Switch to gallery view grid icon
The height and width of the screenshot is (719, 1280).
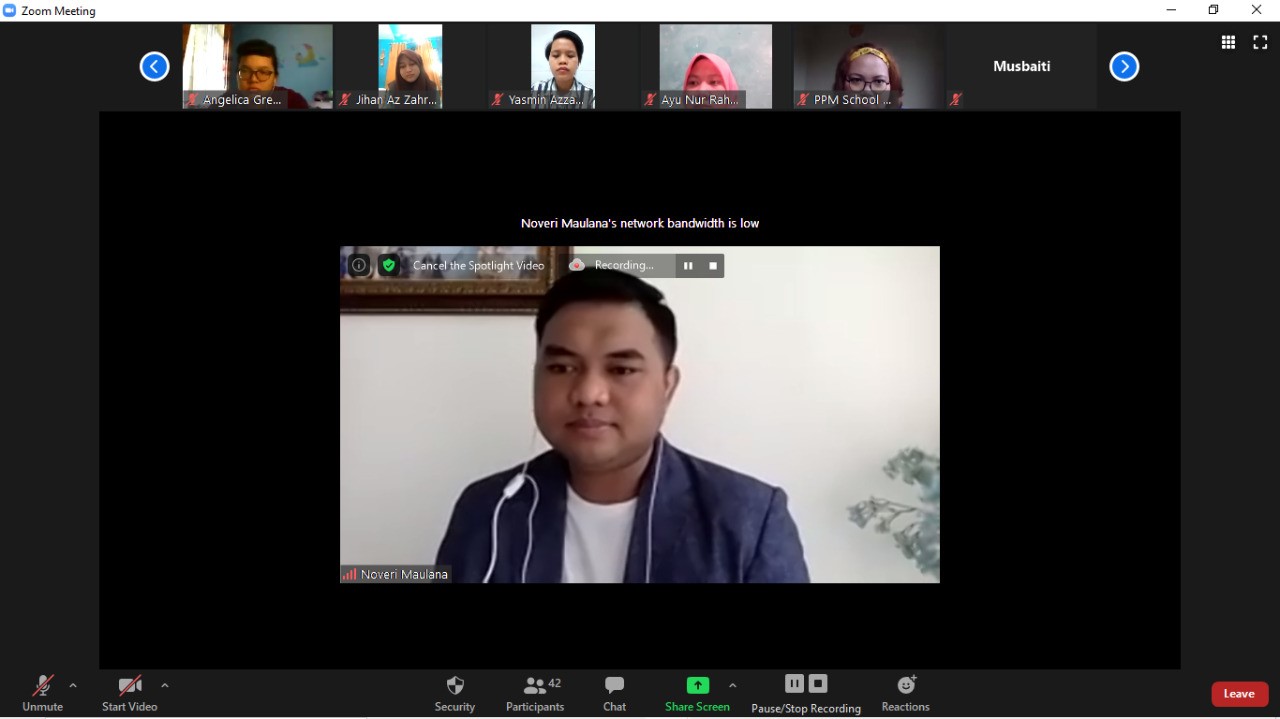tap(1228, 42)
